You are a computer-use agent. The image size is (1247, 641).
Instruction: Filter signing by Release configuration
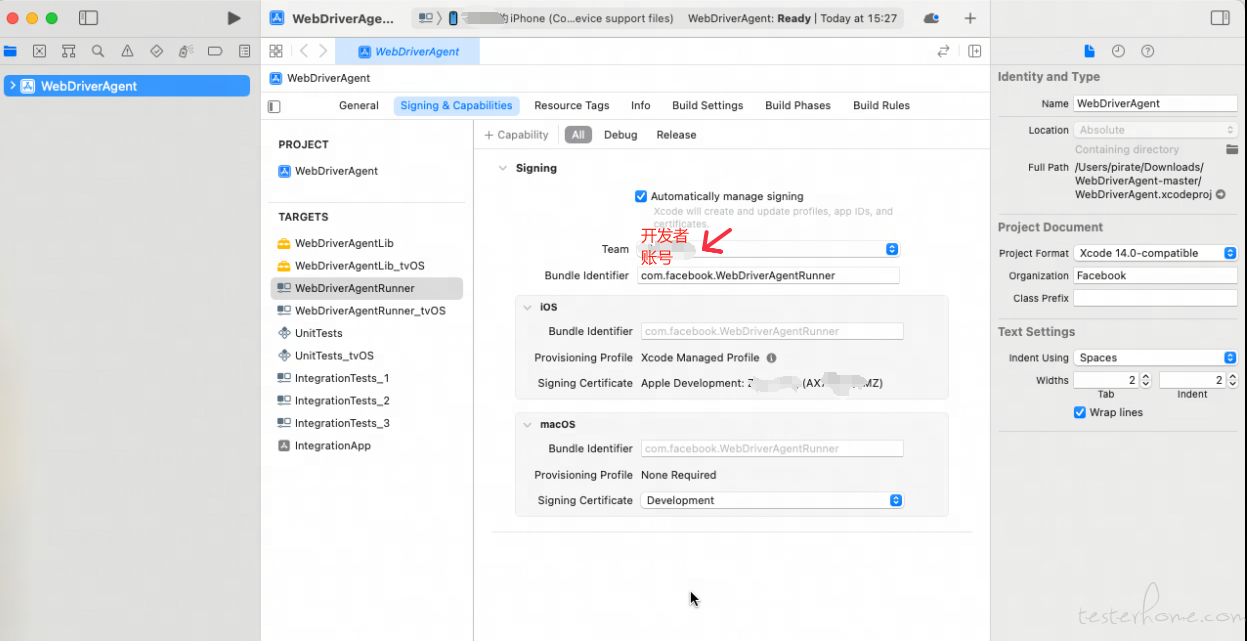[x=676, y=135]
